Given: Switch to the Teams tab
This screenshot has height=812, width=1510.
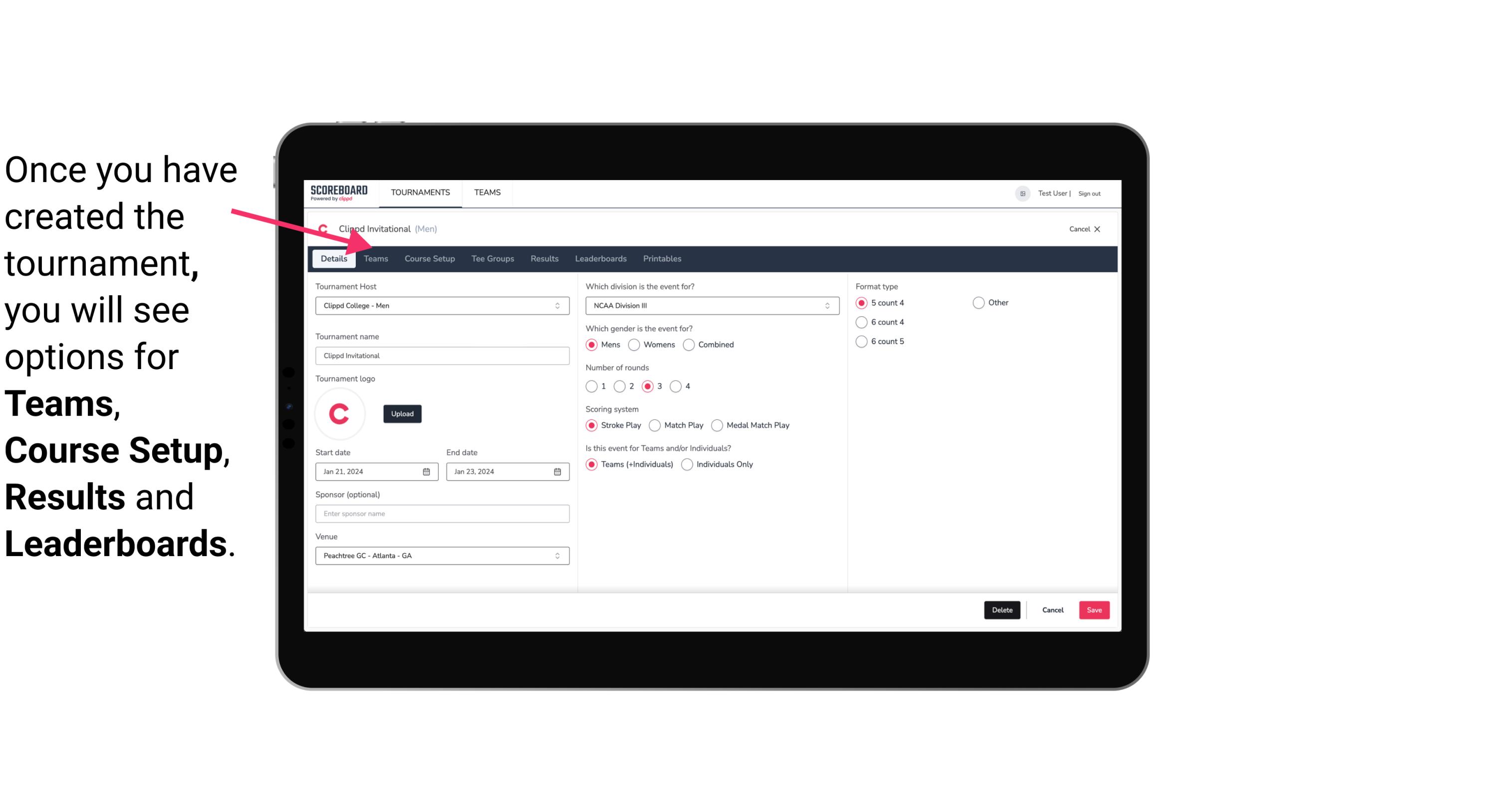Looking at the screenshot, I should tap(376, 258).
